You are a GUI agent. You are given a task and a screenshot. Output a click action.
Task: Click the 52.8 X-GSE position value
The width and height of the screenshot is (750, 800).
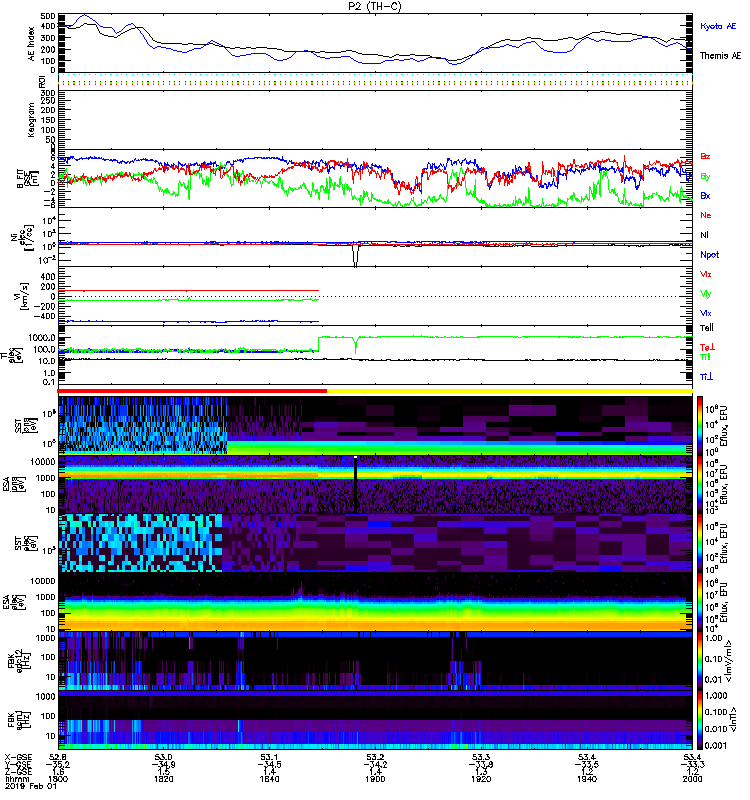[58, 757]
